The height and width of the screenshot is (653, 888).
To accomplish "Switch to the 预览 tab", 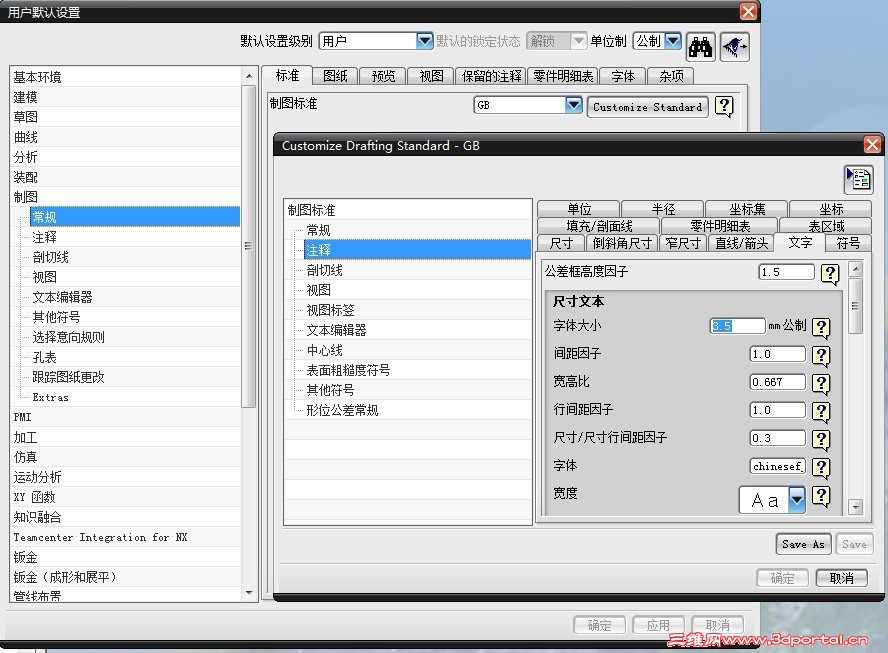I will click(383, 76).
